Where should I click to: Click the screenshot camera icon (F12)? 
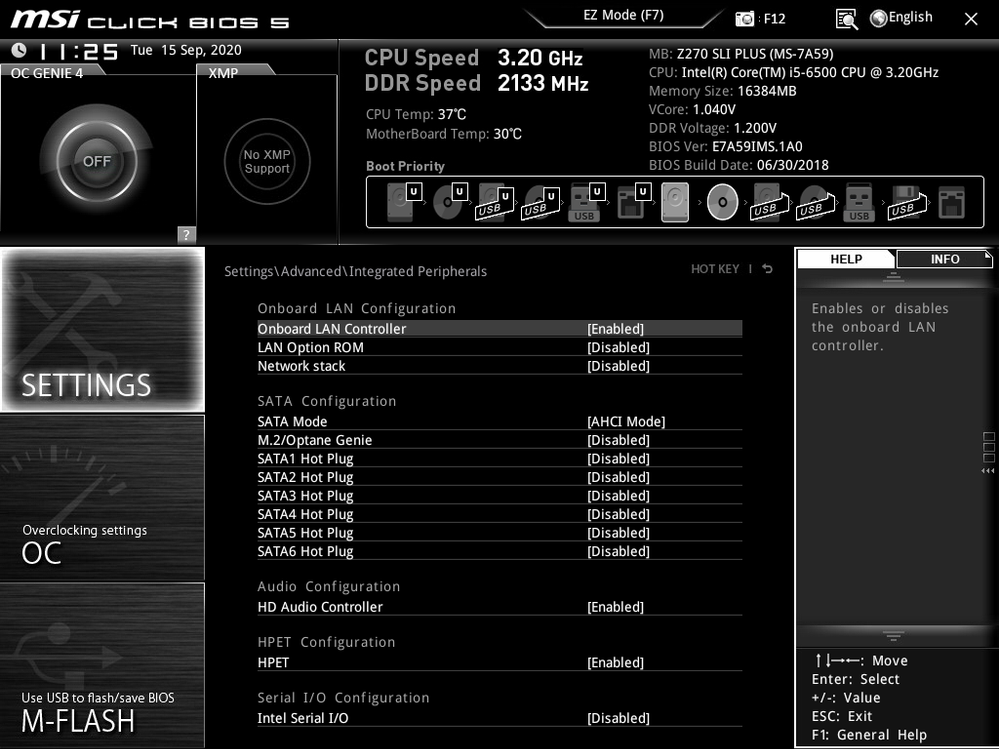pos(745,18)
